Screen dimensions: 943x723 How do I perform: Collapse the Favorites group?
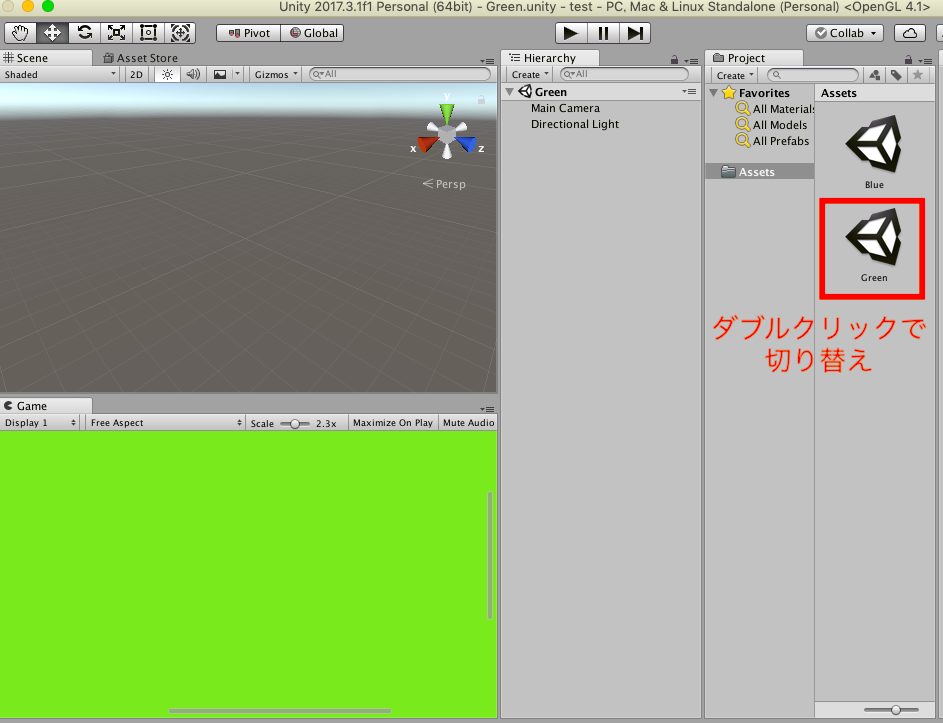(713, 93)
